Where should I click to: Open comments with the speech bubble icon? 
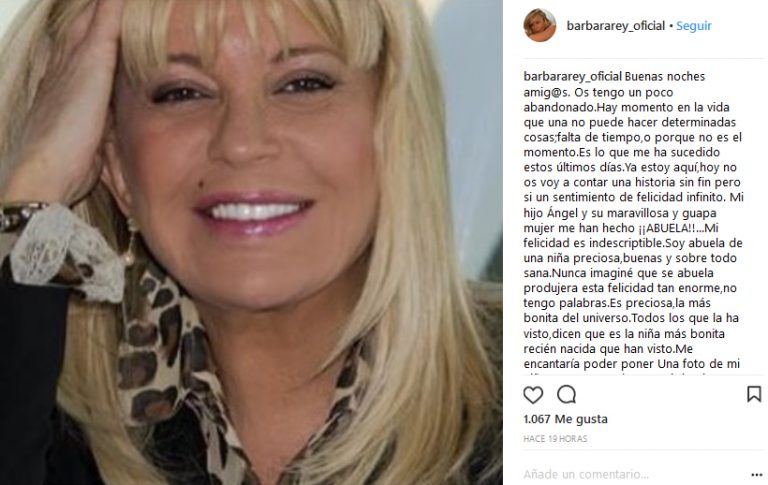point(567,394)
